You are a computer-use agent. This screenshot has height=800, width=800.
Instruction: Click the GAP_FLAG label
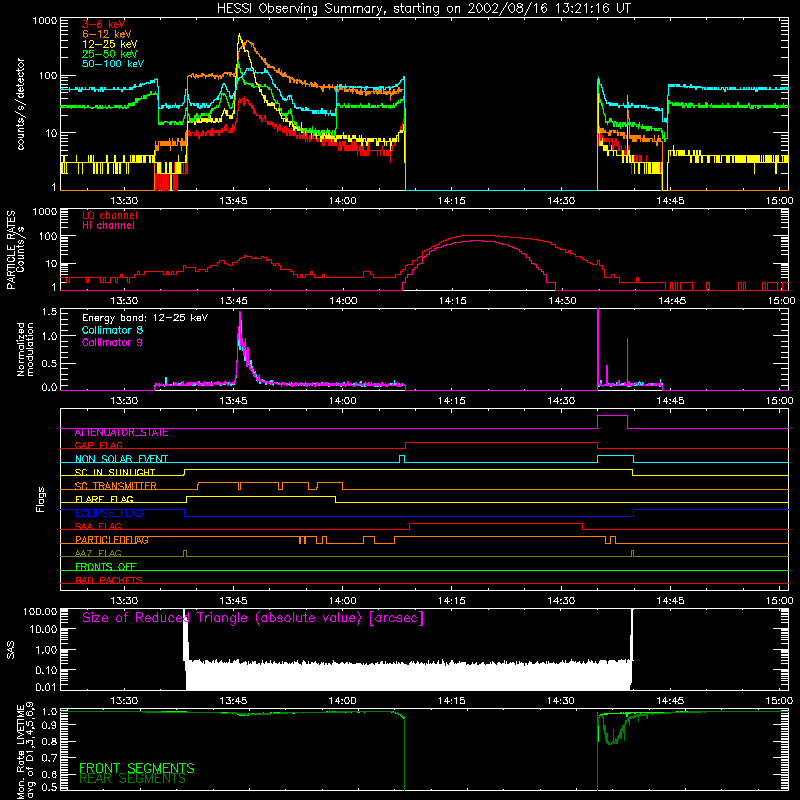[98, 445]
